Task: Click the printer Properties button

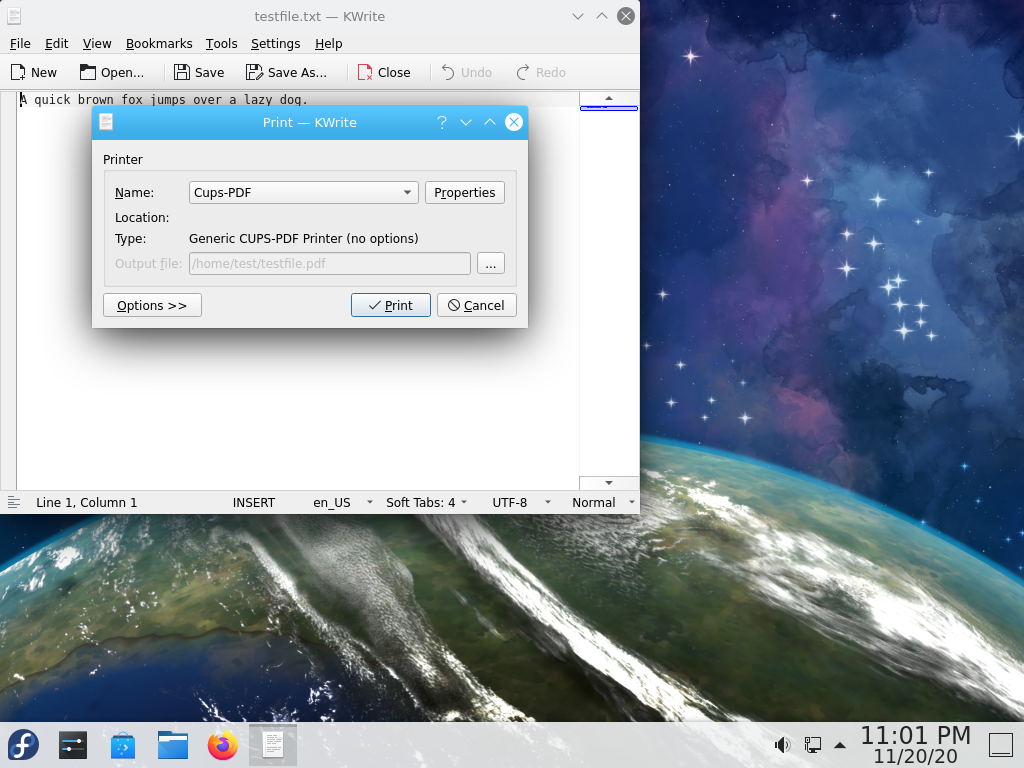Action: tap(465, 193)
